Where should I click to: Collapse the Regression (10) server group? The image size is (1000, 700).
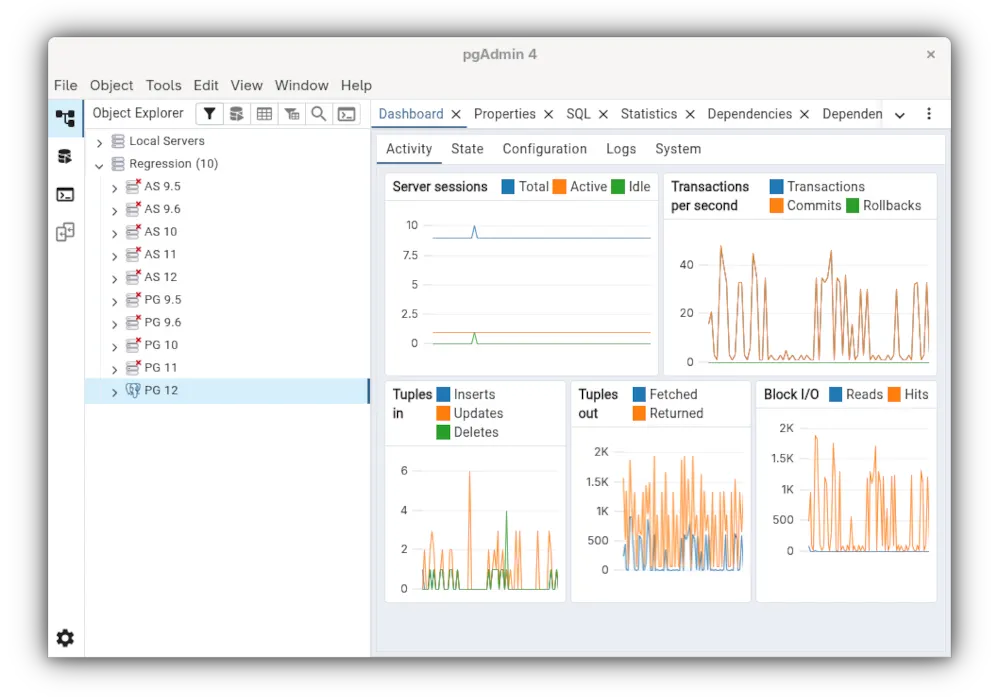tap(99, 165)
